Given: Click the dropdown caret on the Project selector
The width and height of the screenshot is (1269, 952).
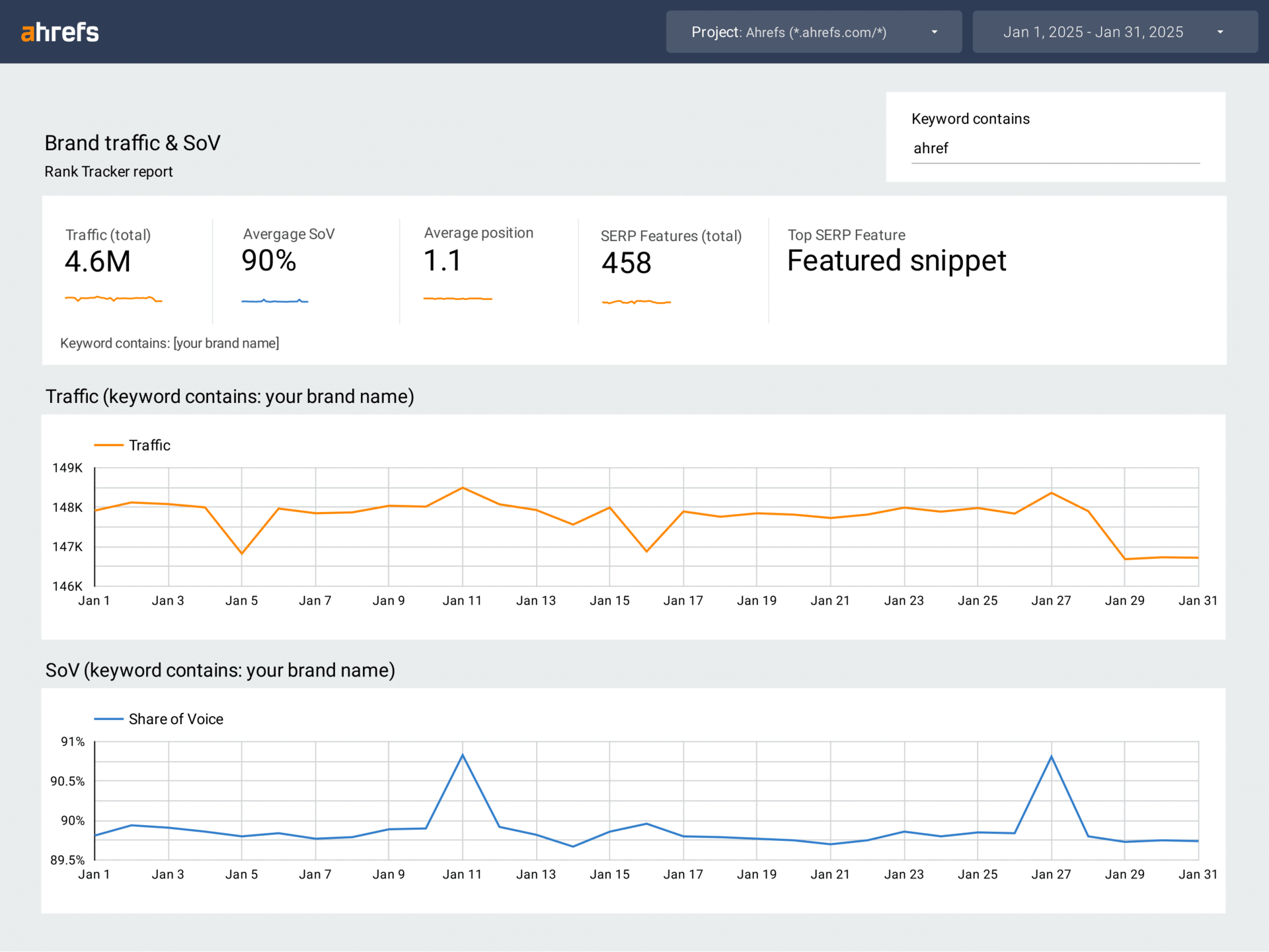Looking at the screenshot, I should (934, 31).
